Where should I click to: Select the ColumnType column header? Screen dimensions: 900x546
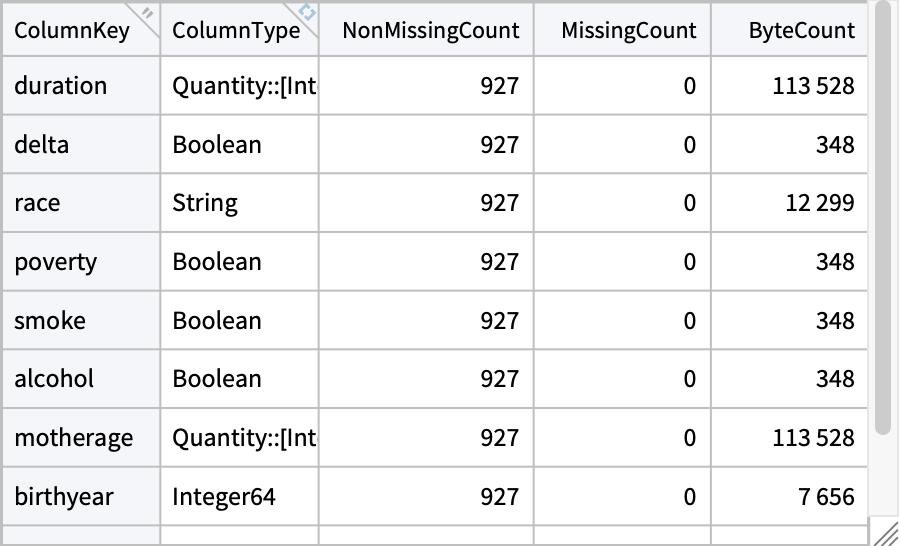click(236, 30)
